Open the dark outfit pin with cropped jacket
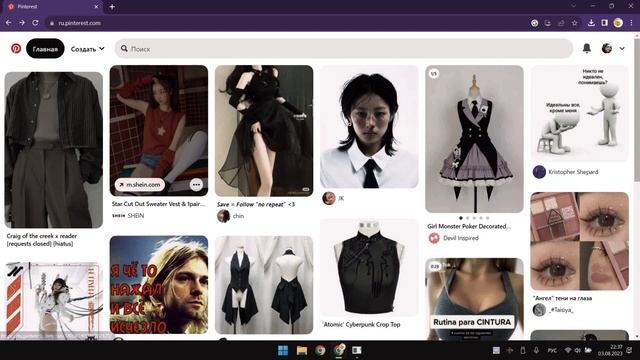 click(53, 150)
